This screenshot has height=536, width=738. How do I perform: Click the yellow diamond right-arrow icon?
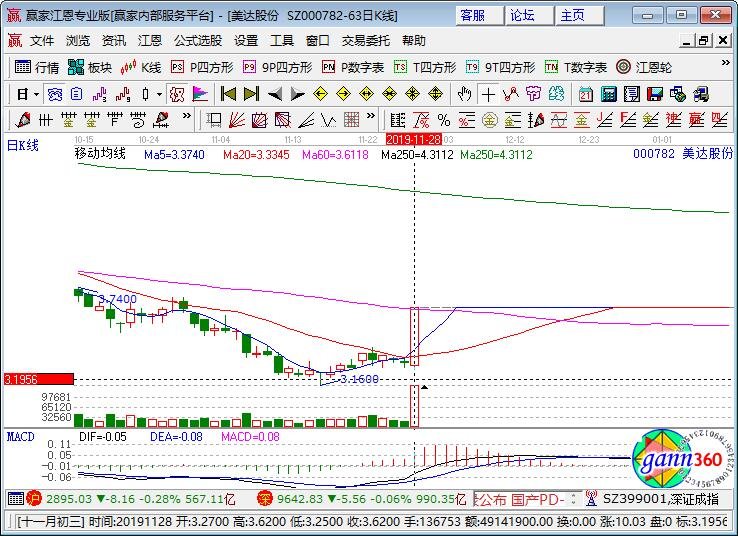[344, 94]
